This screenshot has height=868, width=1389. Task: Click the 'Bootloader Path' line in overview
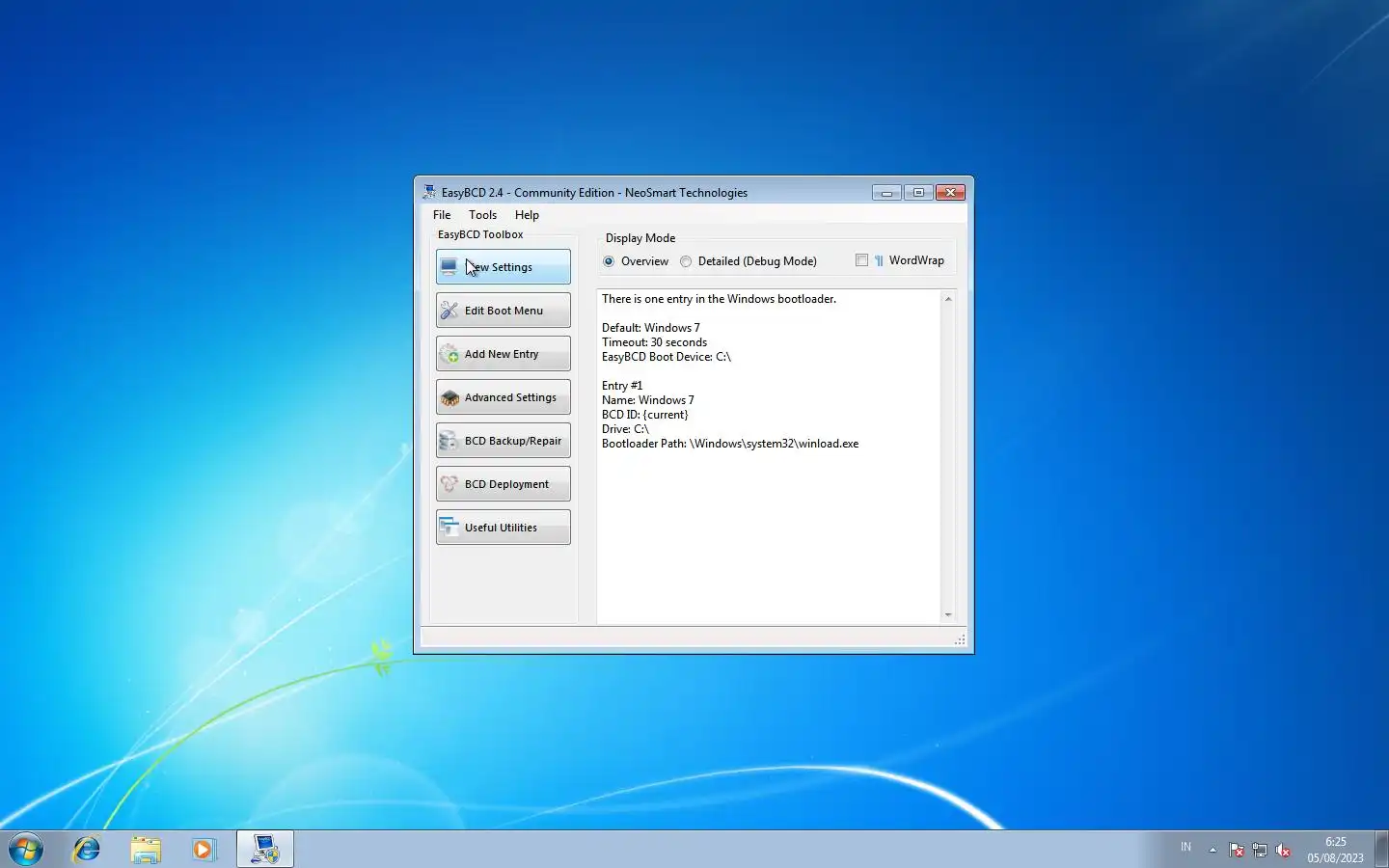(730, 444)
